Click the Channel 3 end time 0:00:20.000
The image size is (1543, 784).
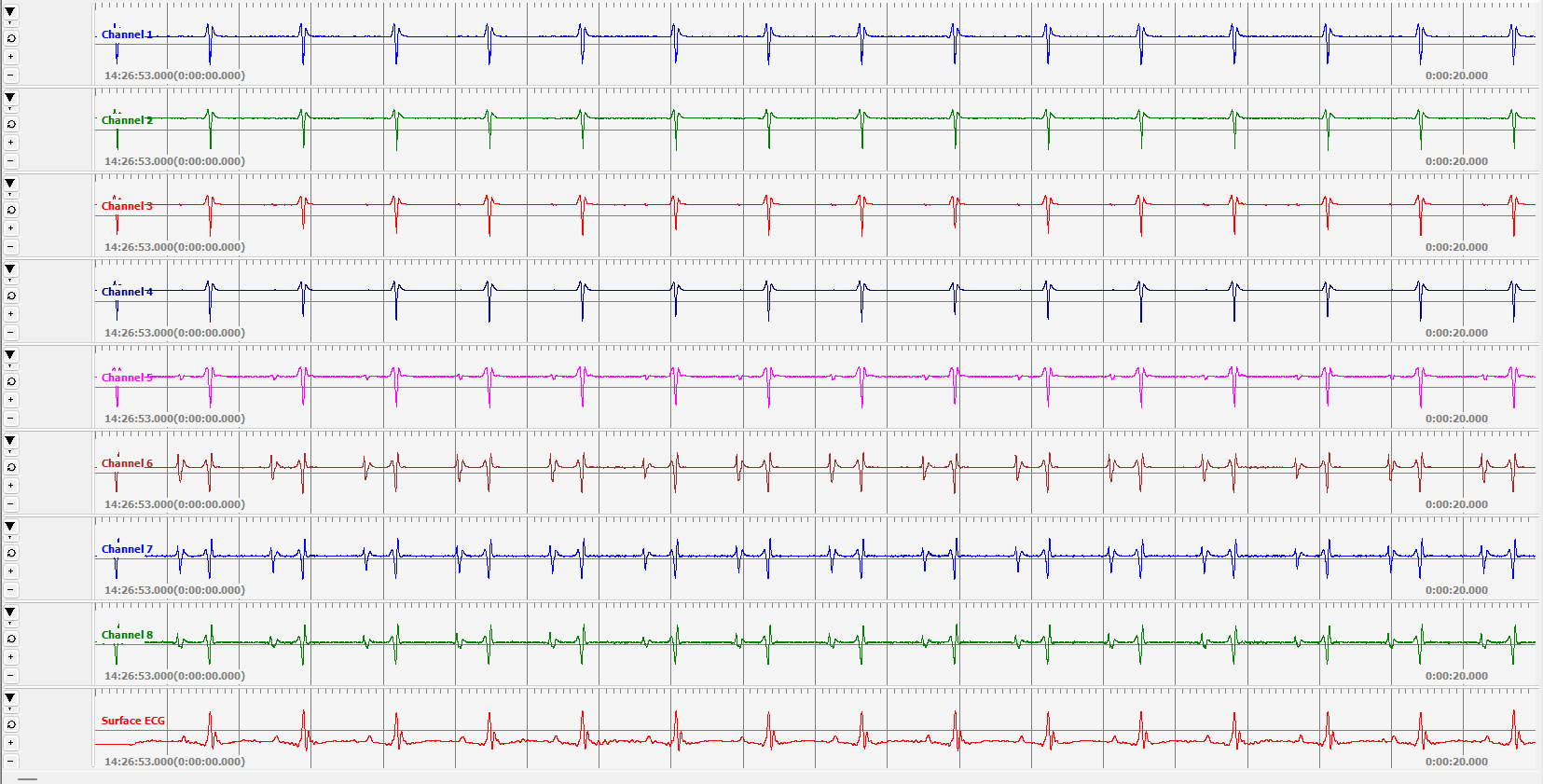1456,247
